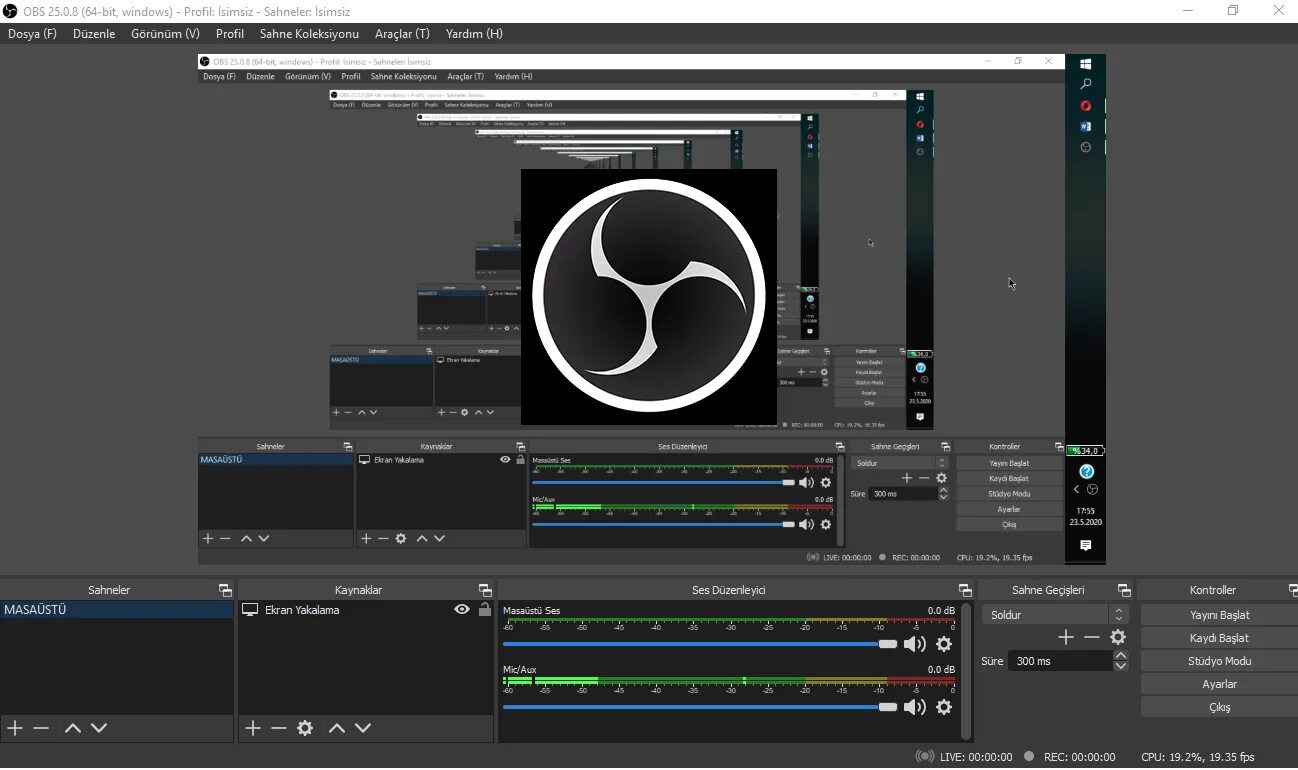Open Görünüm (V) menu

pos(165,34)
